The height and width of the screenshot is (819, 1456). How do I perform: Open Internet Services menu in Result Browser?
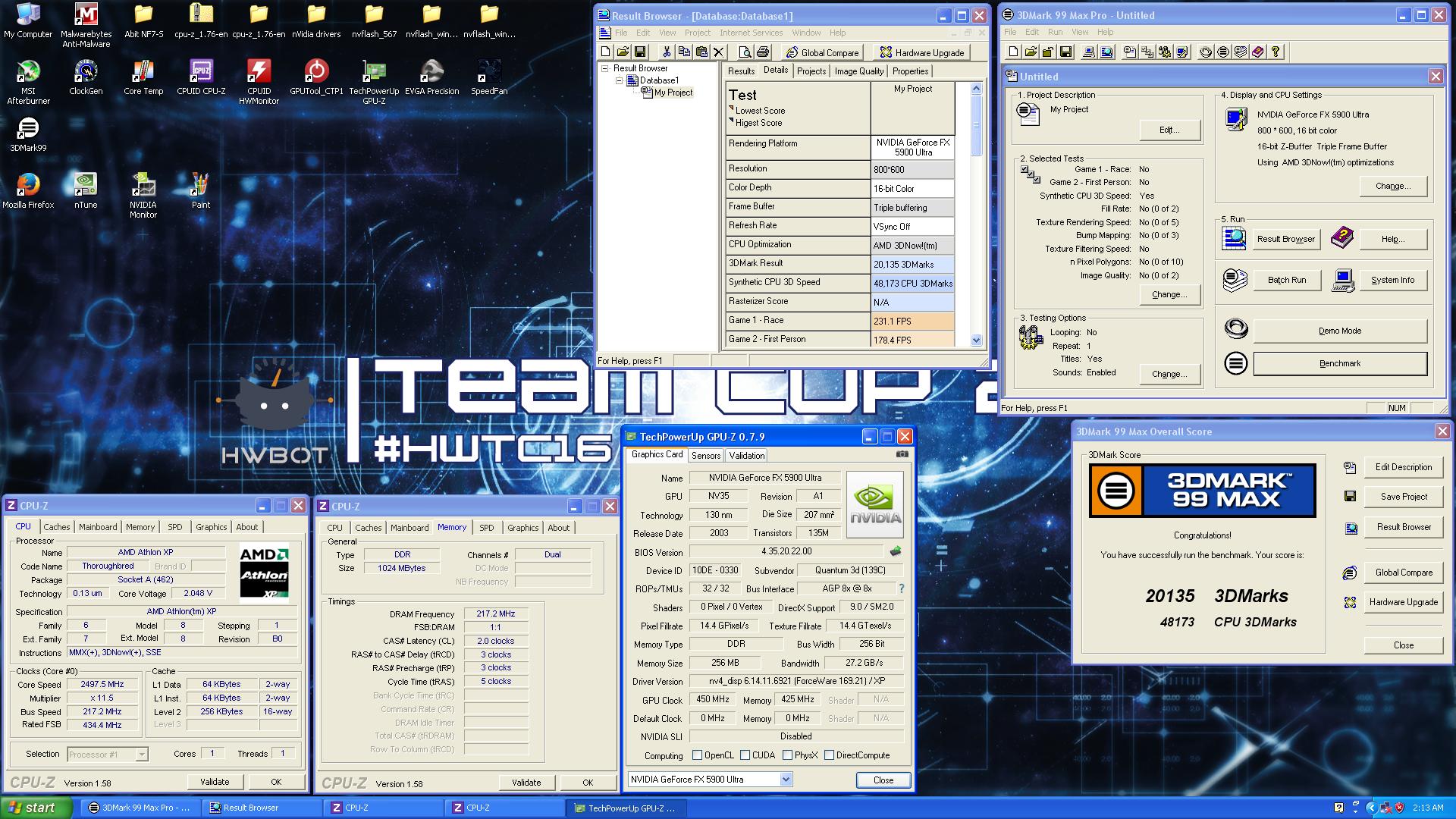pyautogui.click(x=751, y=33)
